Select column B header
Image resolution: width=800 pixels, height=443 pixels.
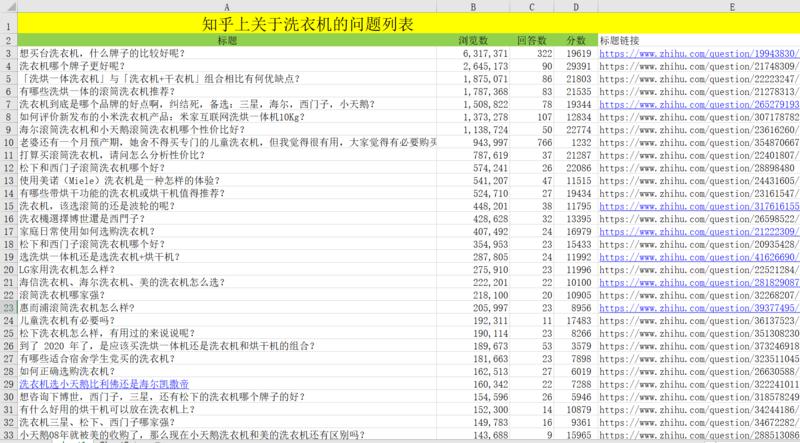(473, 7)
